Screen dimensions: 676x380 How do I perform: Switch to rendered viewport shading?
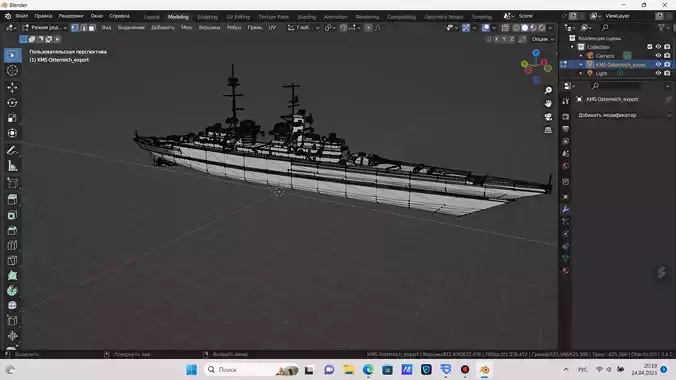(542, 28)
